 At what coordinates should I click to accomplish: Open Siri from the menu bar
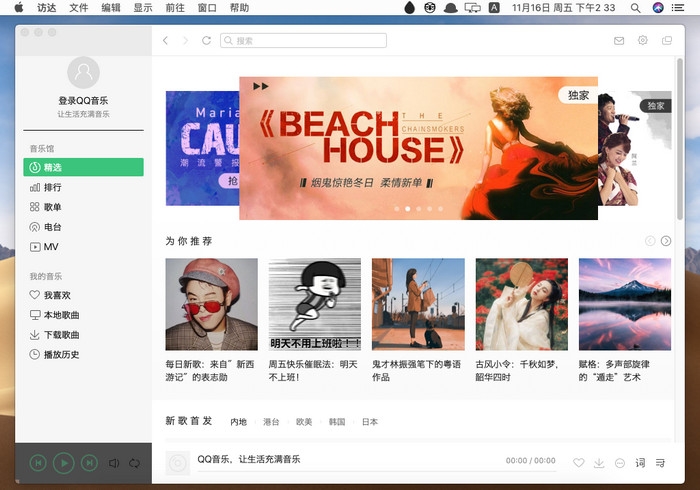658,8
